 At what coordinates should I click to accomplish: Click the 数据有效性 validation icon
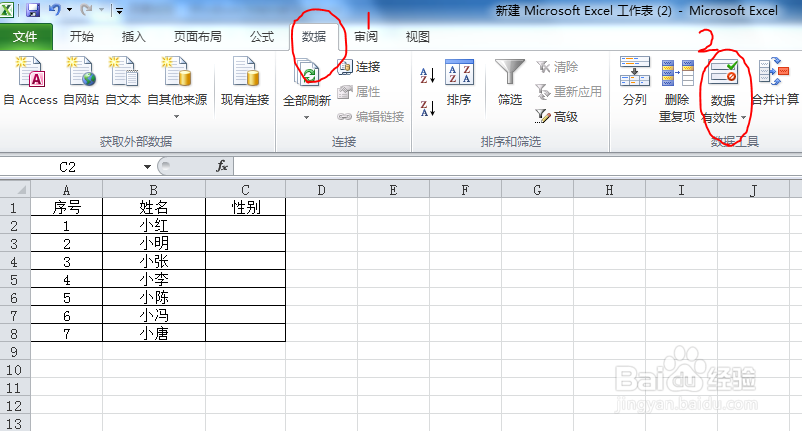[x=723, y=73]
